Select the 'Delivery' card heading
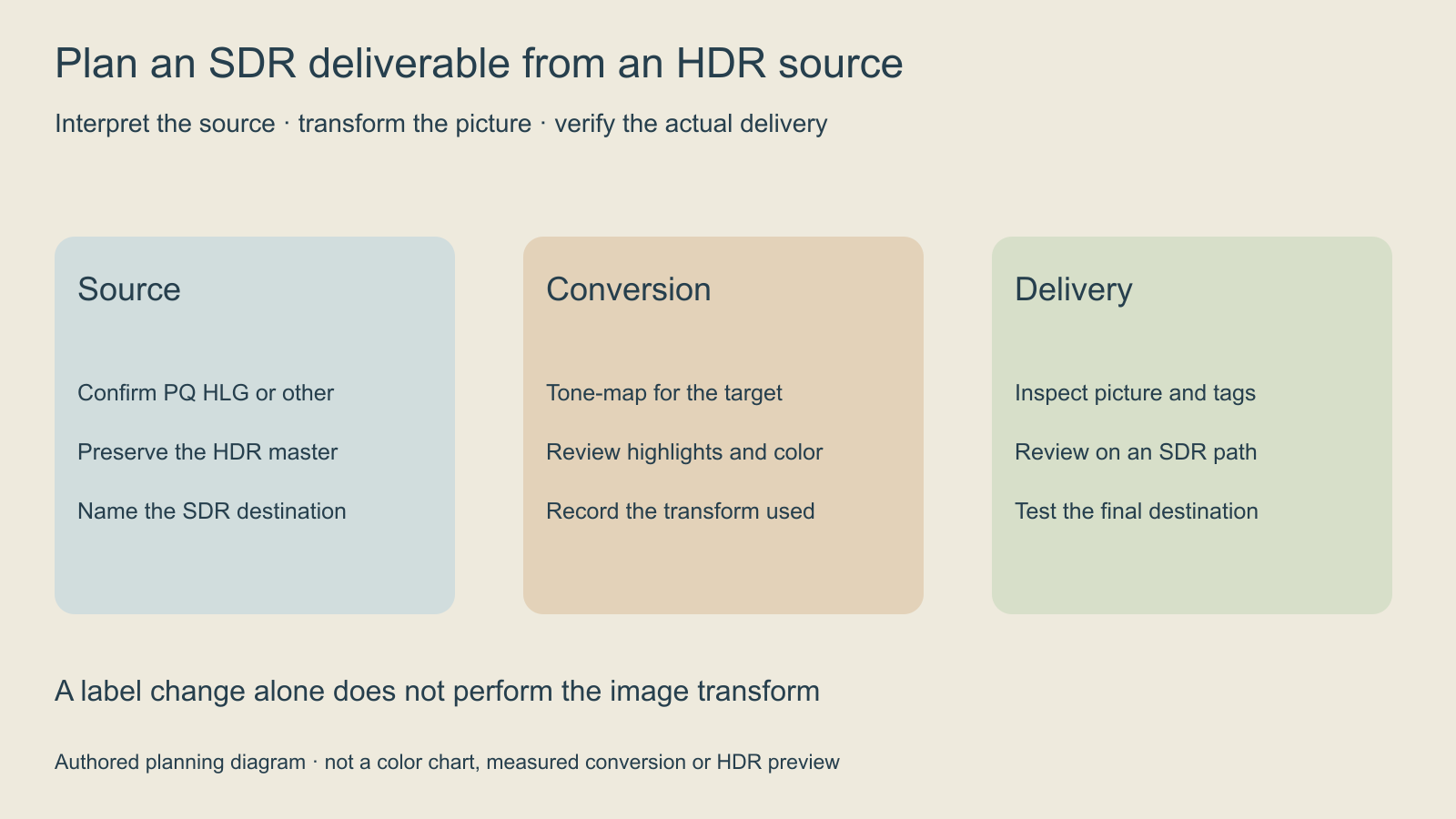This screenshot has width=1456, height=819. point(1074,289)
